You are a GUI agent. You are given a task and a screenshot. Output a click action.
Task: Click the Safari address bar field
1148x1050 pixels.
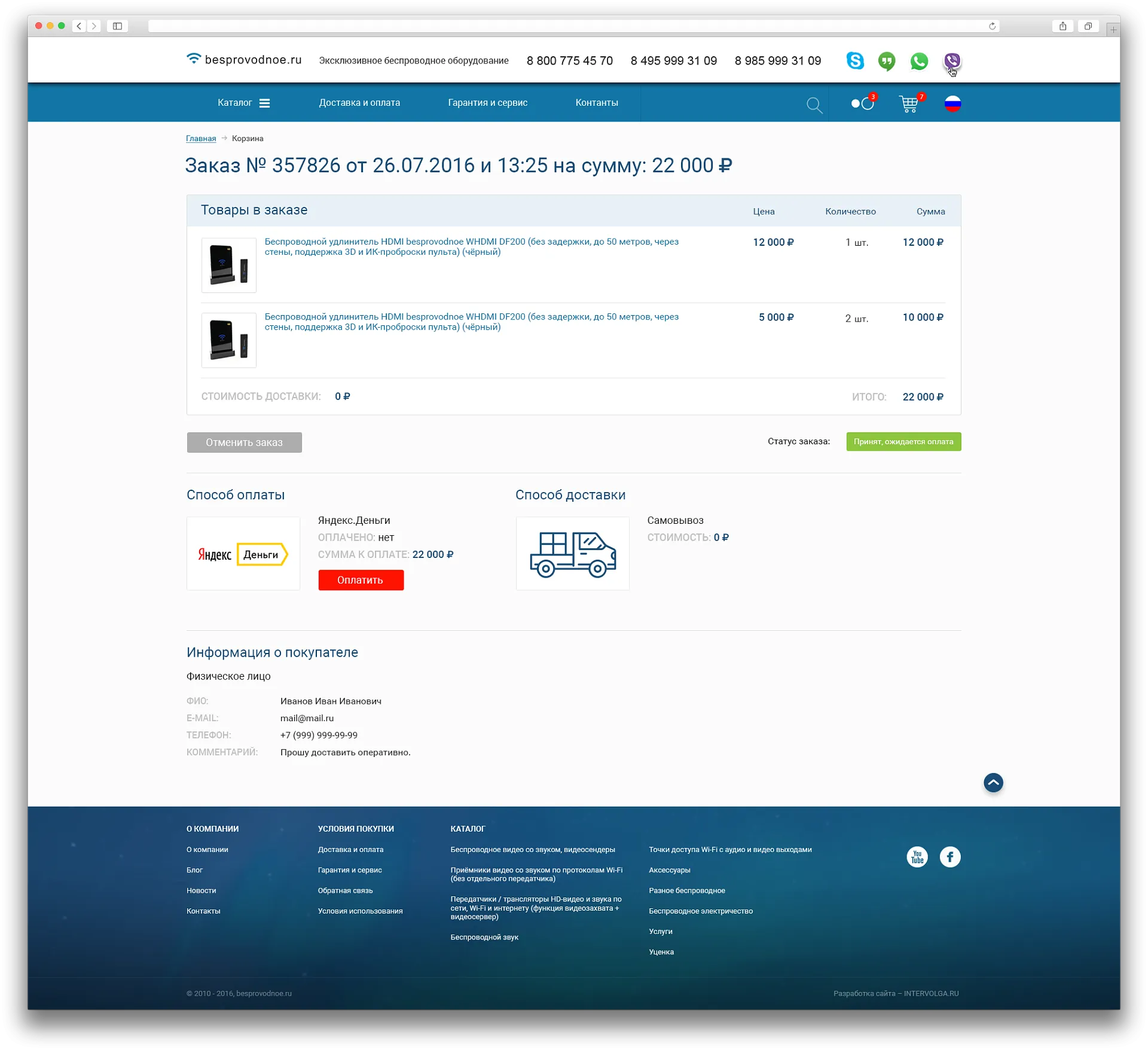coord(568,26)
